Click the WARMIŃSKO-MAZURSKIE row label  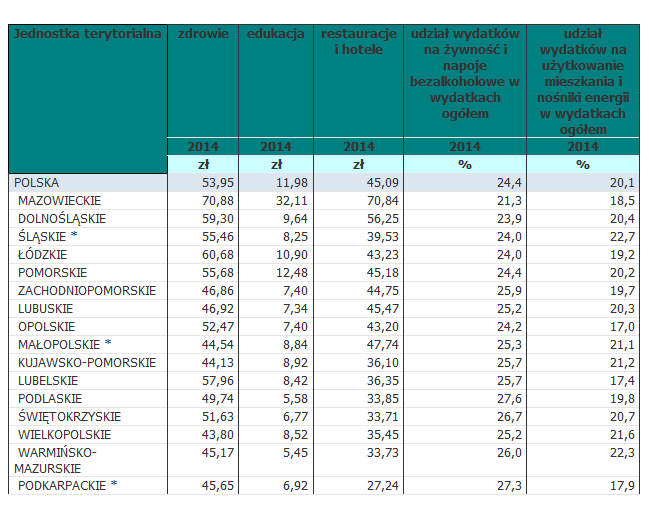pyautogui.click(x=55, y=461)
